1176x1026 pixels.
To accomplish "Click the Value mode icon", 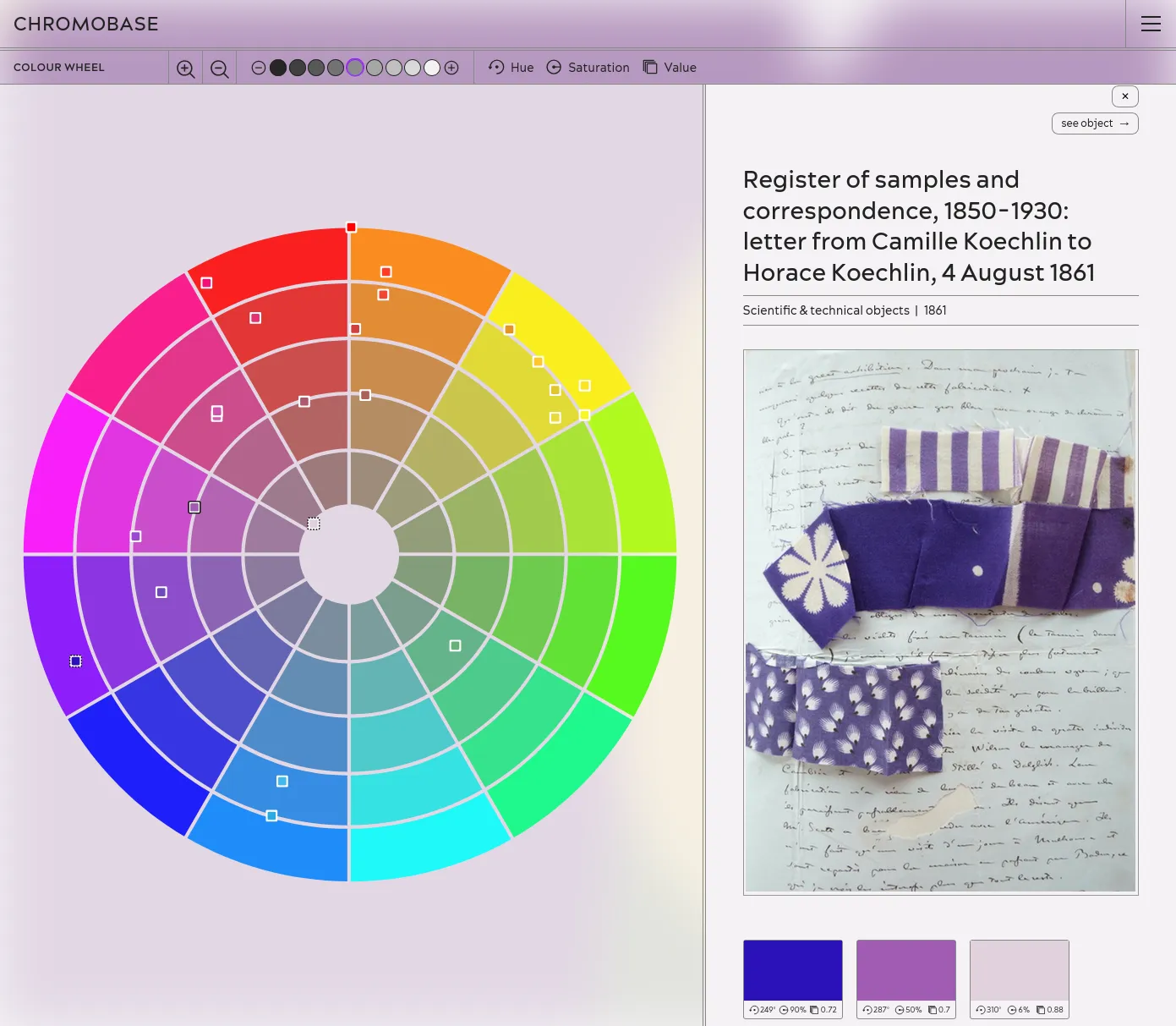I will (650, 67).
